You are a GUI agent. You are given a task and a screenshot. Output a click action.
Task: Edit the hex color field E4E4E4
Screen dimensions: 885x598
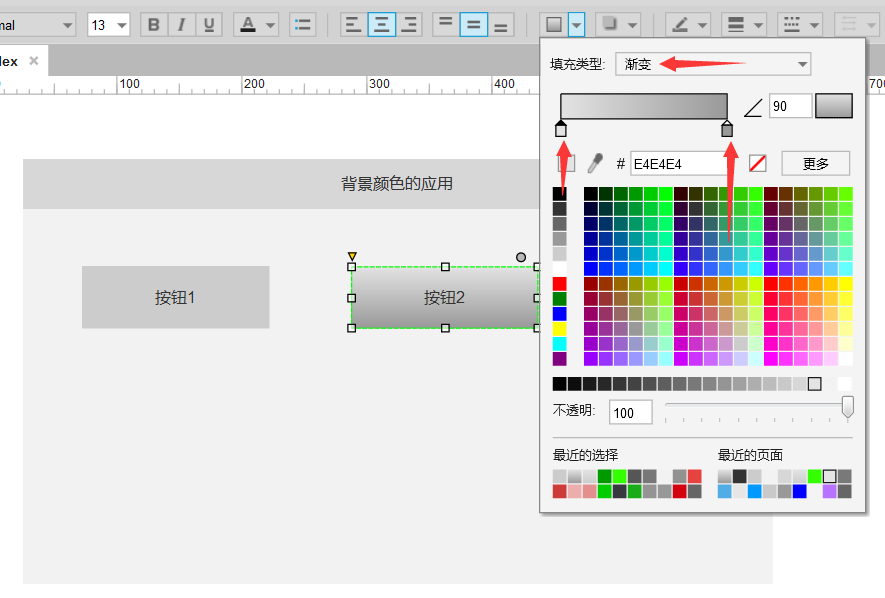point(678,164)
